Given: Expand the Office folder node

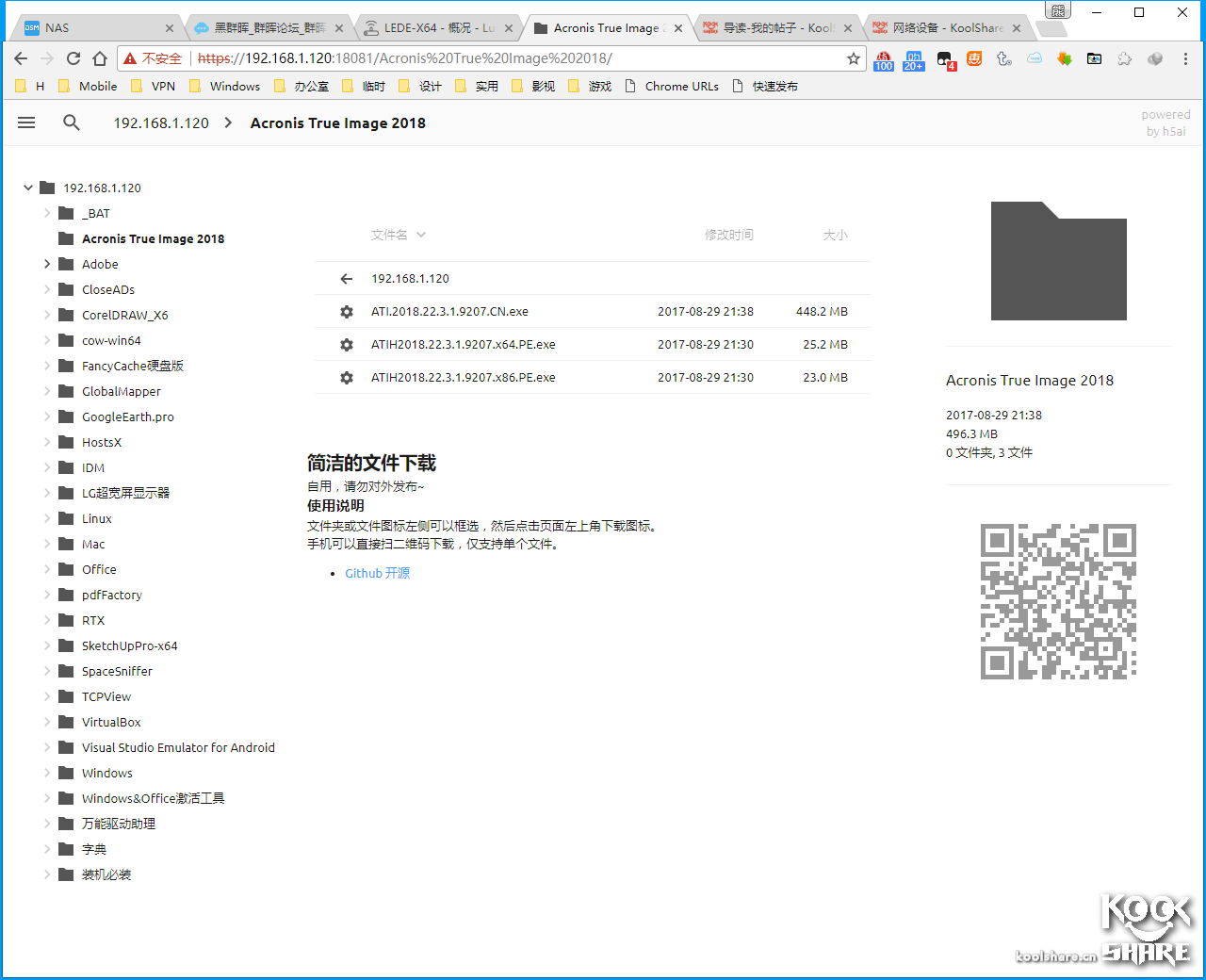Looking at the screenshot, I should [47, 569].
